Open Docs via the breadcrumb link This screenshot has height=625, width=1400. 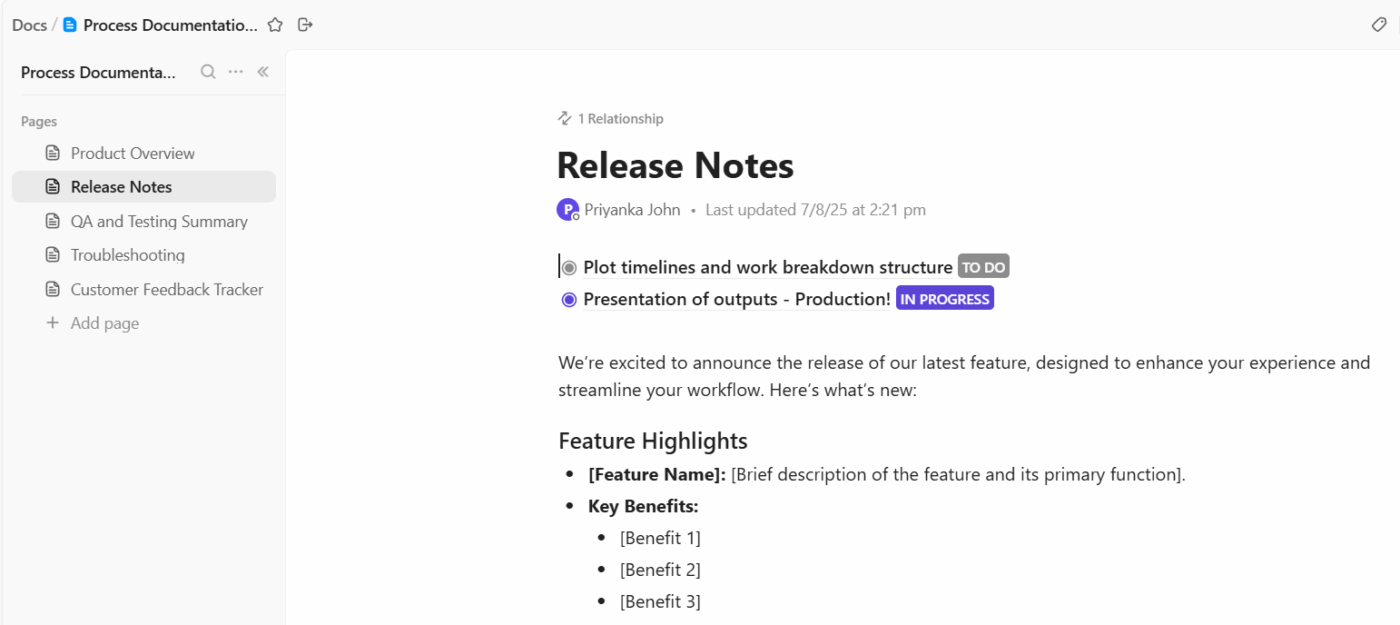[29, 24]
